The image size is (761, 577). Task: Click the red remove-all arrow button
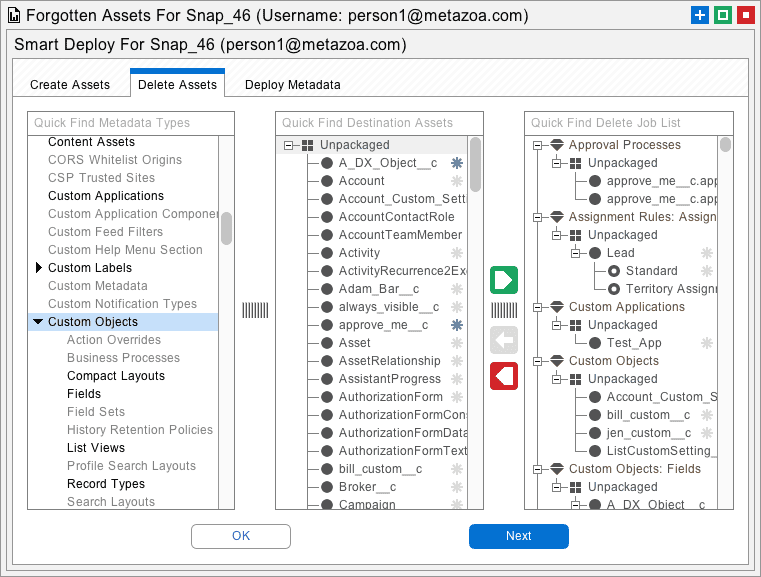(x=504, y=376)
